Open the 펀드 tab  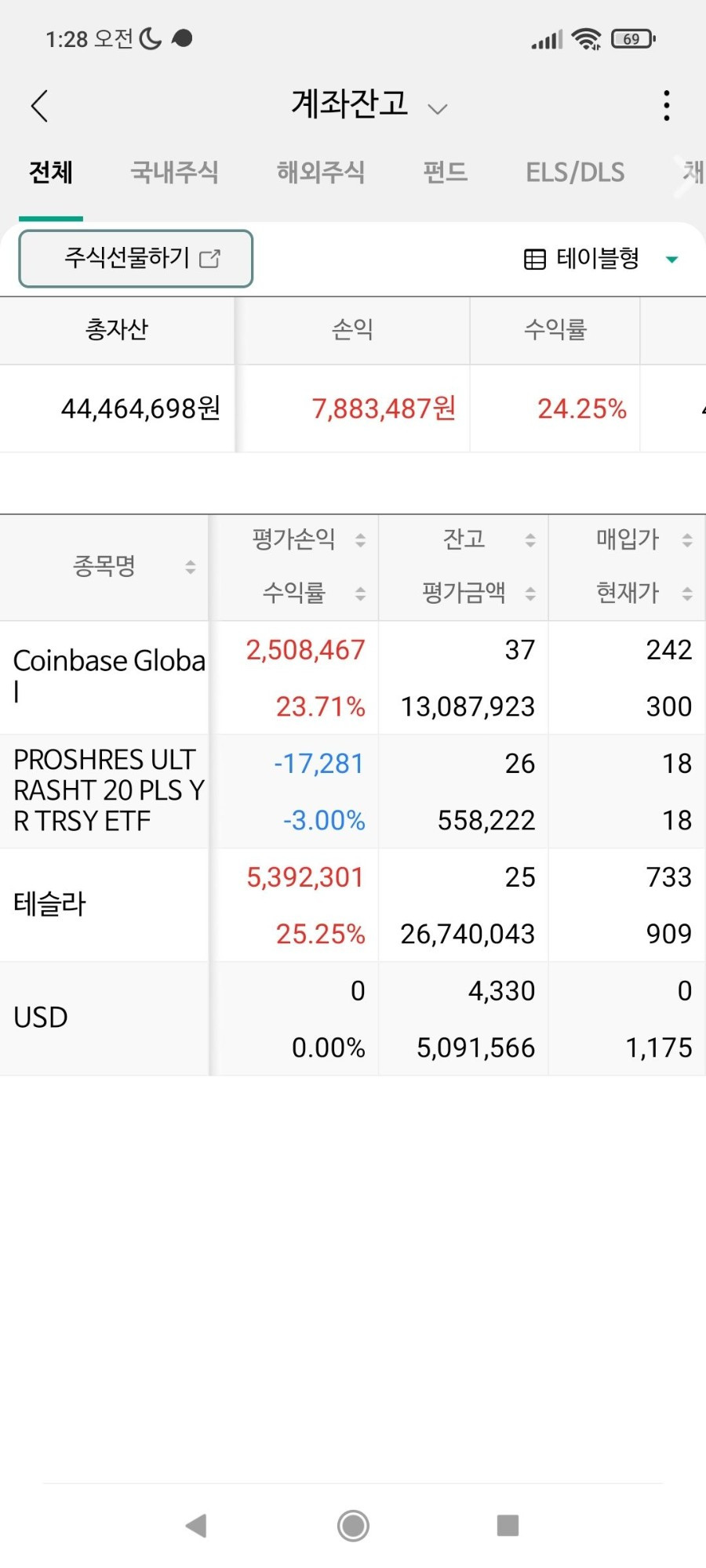pyautogui.click(x=446, y=172)
